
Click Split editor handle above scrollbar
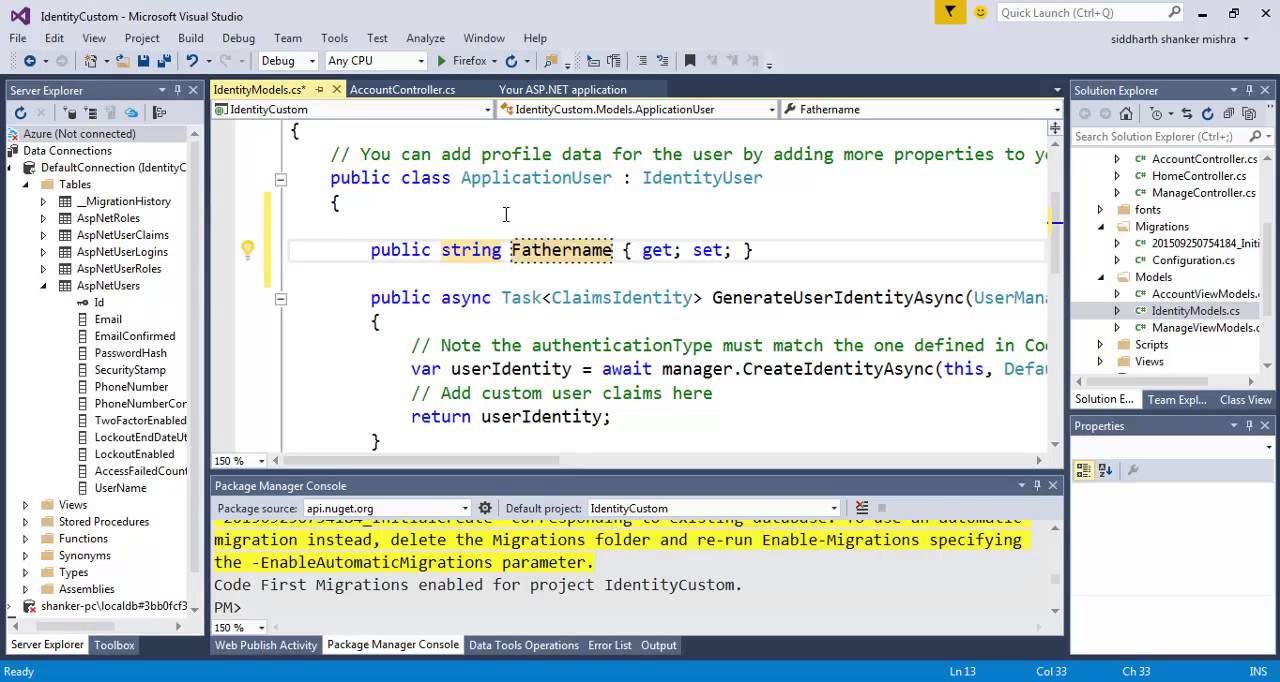tap(1054, 128)
